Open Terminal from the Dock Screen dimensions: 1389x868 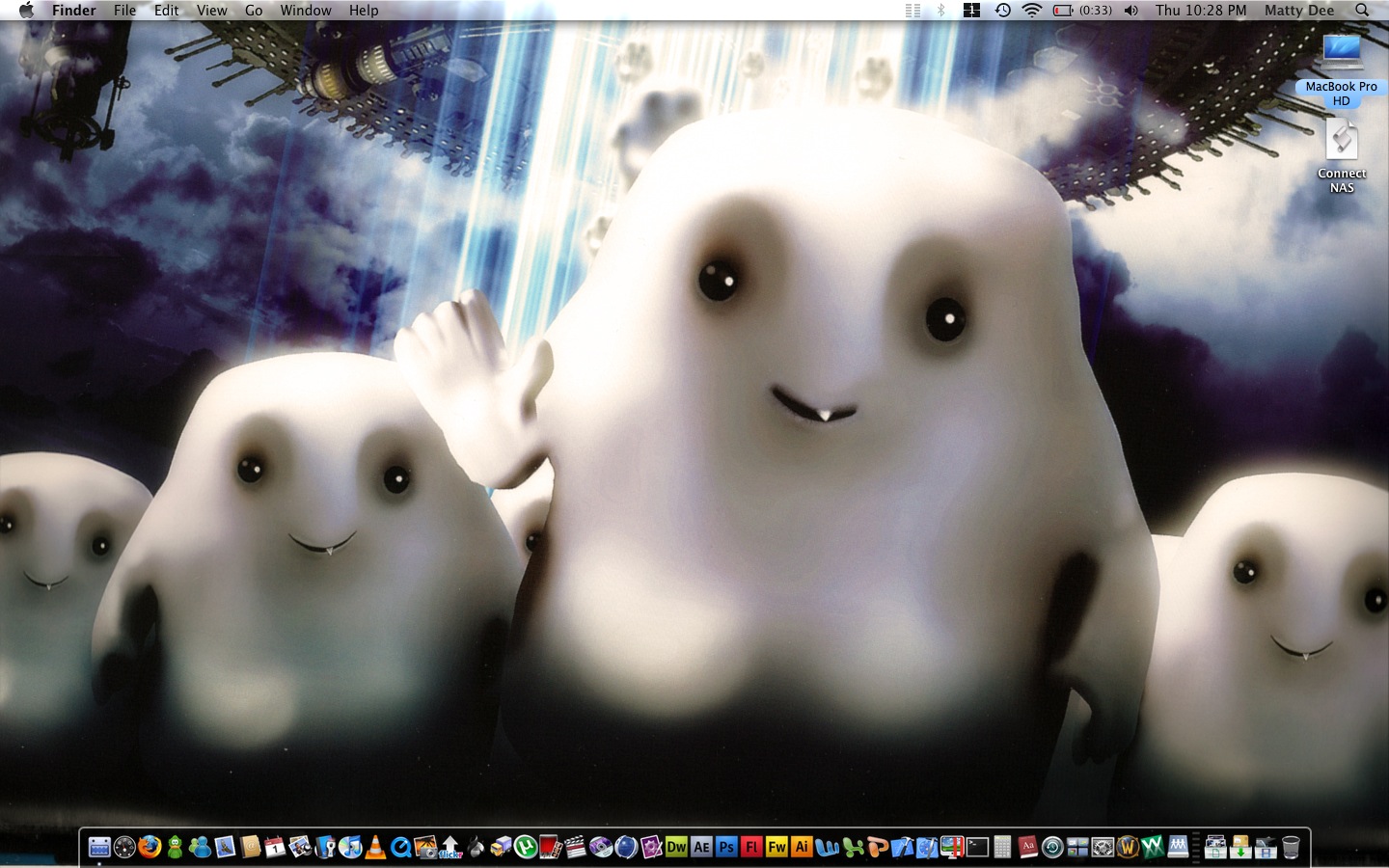coord(977,847)
